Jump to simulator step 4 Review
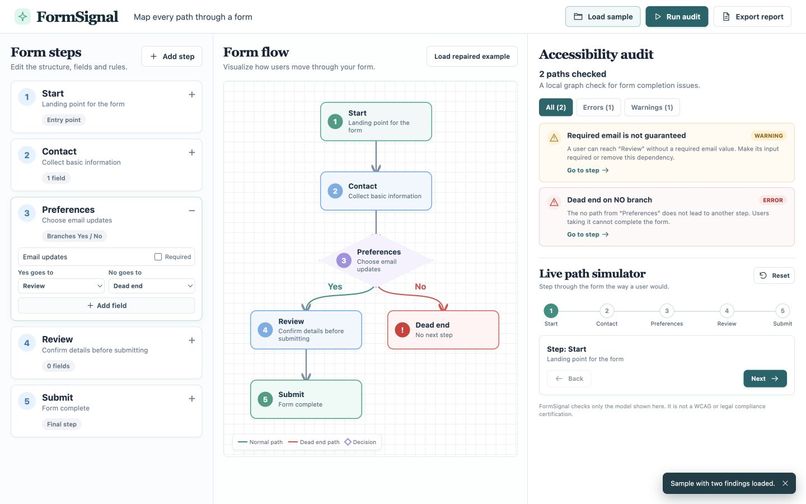 726,311
